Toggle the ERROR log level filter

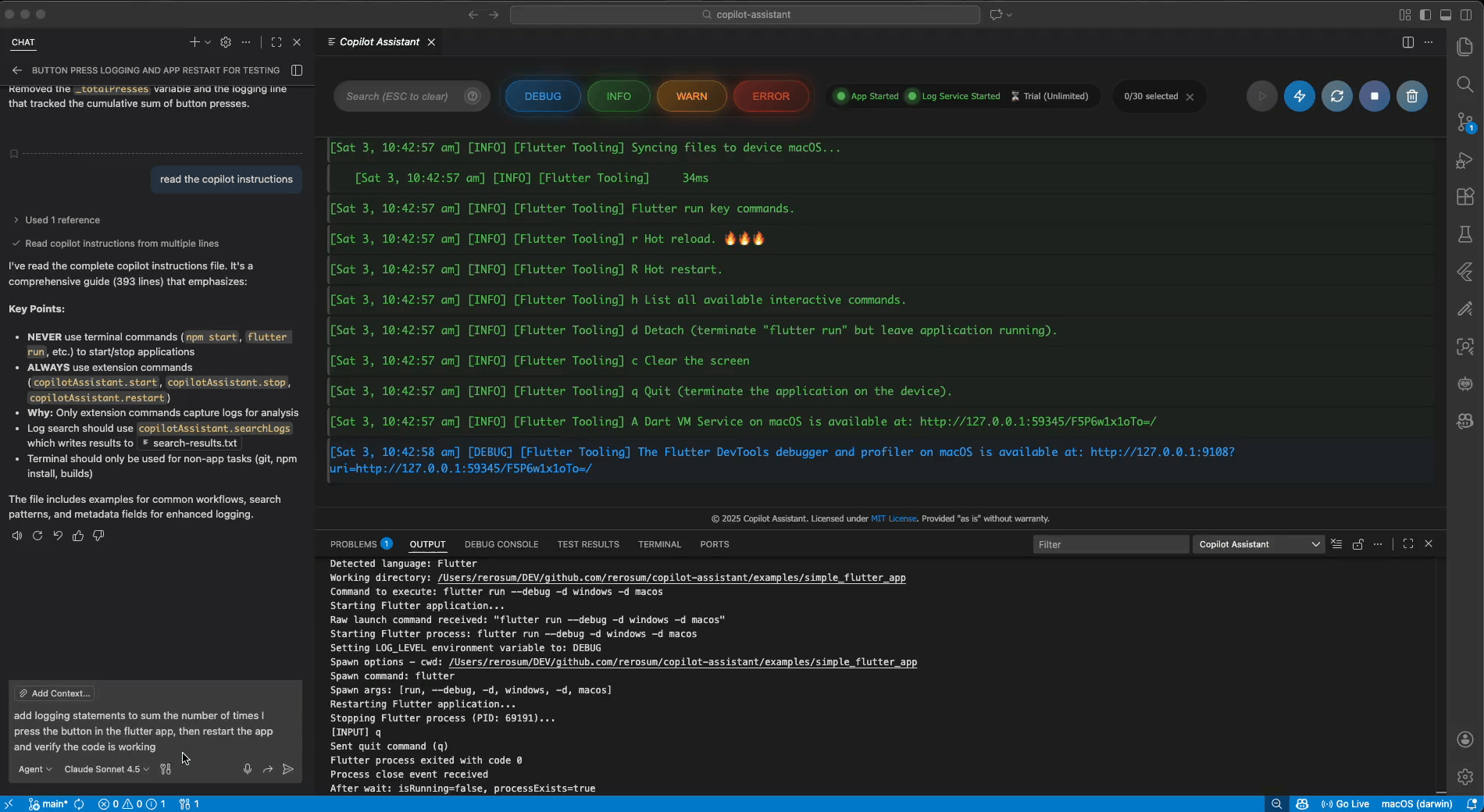coord(770,96)
